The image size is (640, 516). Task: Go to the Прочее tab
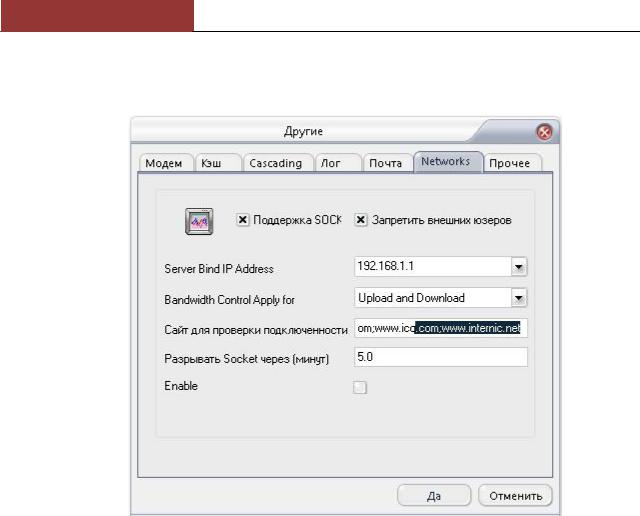pos(512,163)
